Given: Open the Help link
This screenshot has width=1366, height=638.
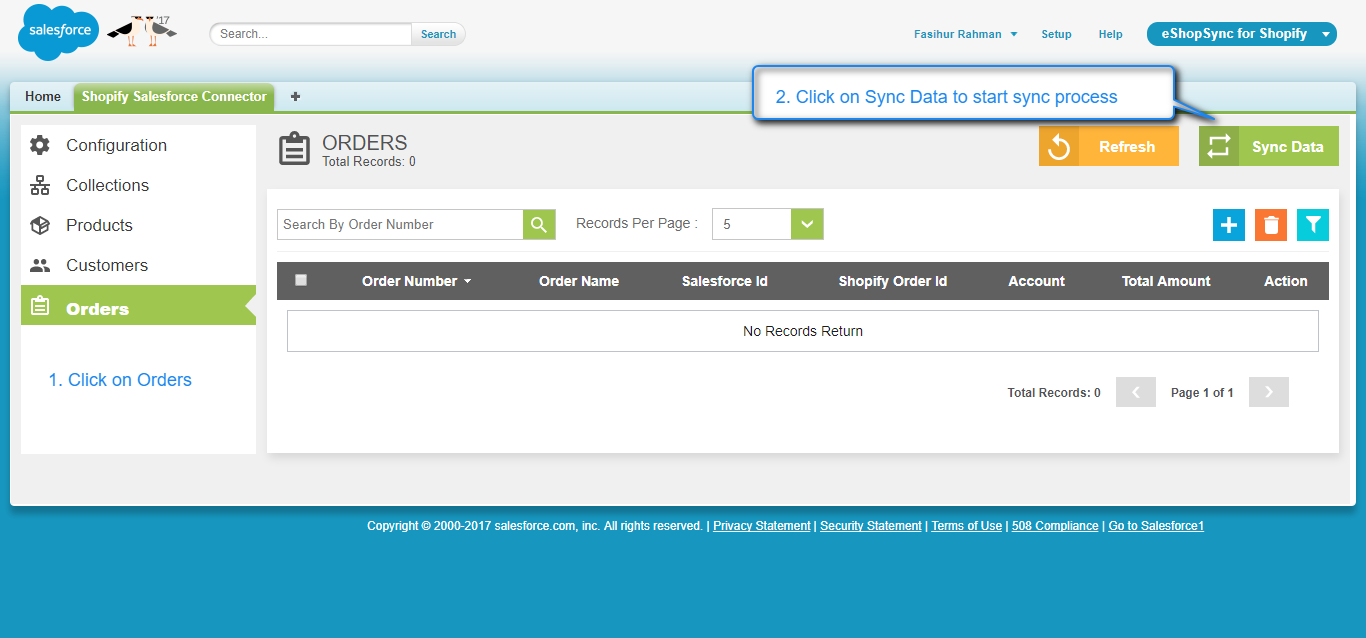Looking at the screenshot, I should coord(1110,34).
